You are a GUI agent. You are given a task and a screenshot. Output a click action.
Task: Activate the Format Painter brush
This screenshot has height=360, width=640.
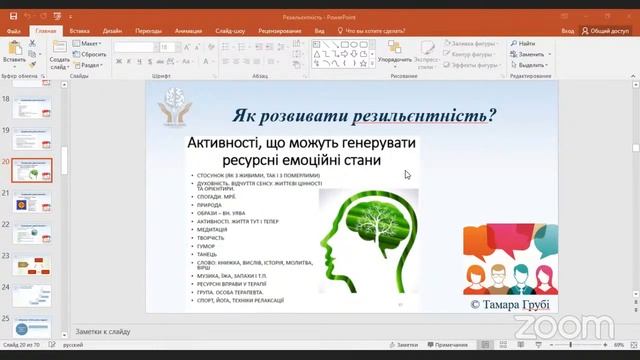[x=32, y=64]
